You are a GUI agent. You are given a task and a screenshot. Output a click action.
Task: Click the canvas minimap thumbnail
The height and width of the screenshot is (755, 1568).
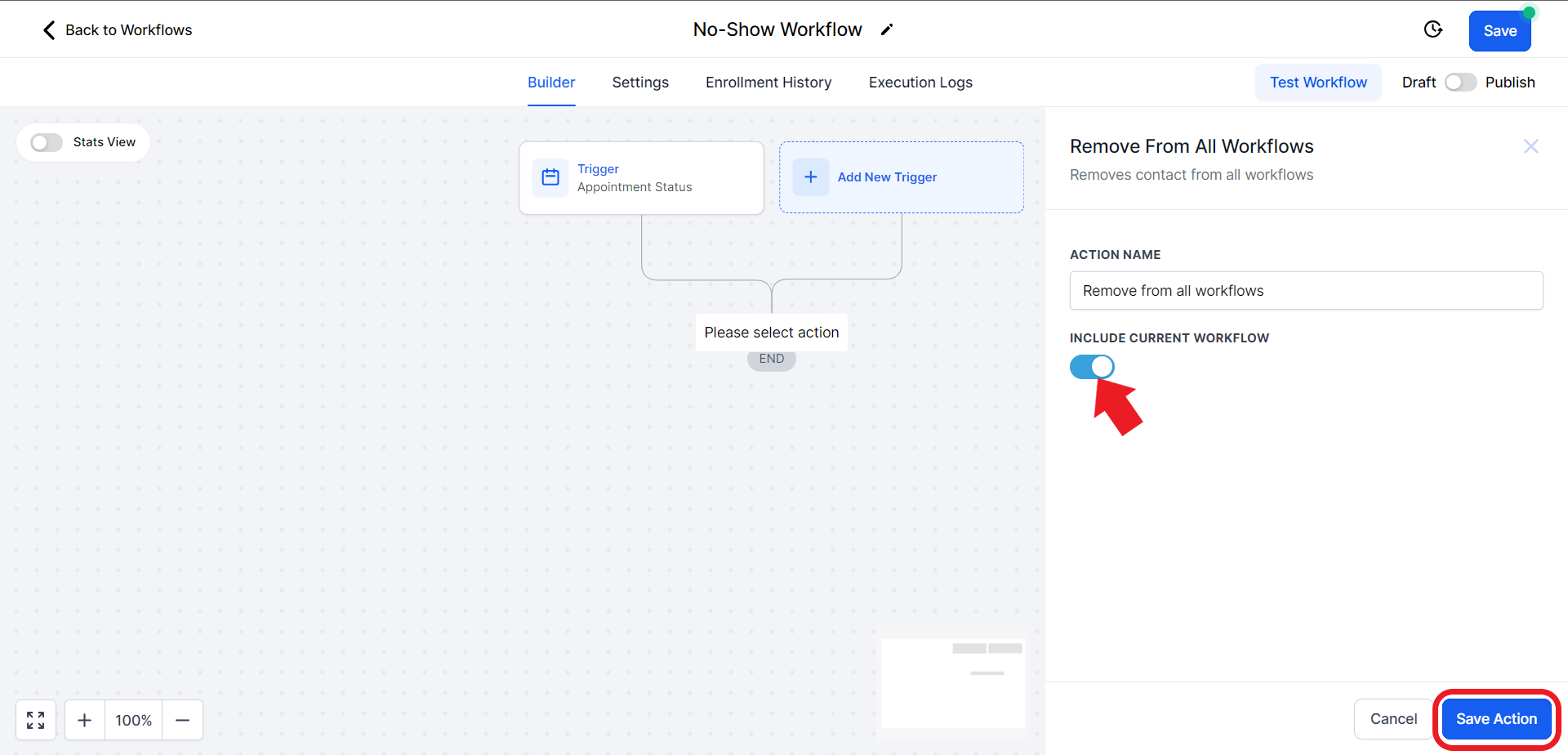coord(953,683)
